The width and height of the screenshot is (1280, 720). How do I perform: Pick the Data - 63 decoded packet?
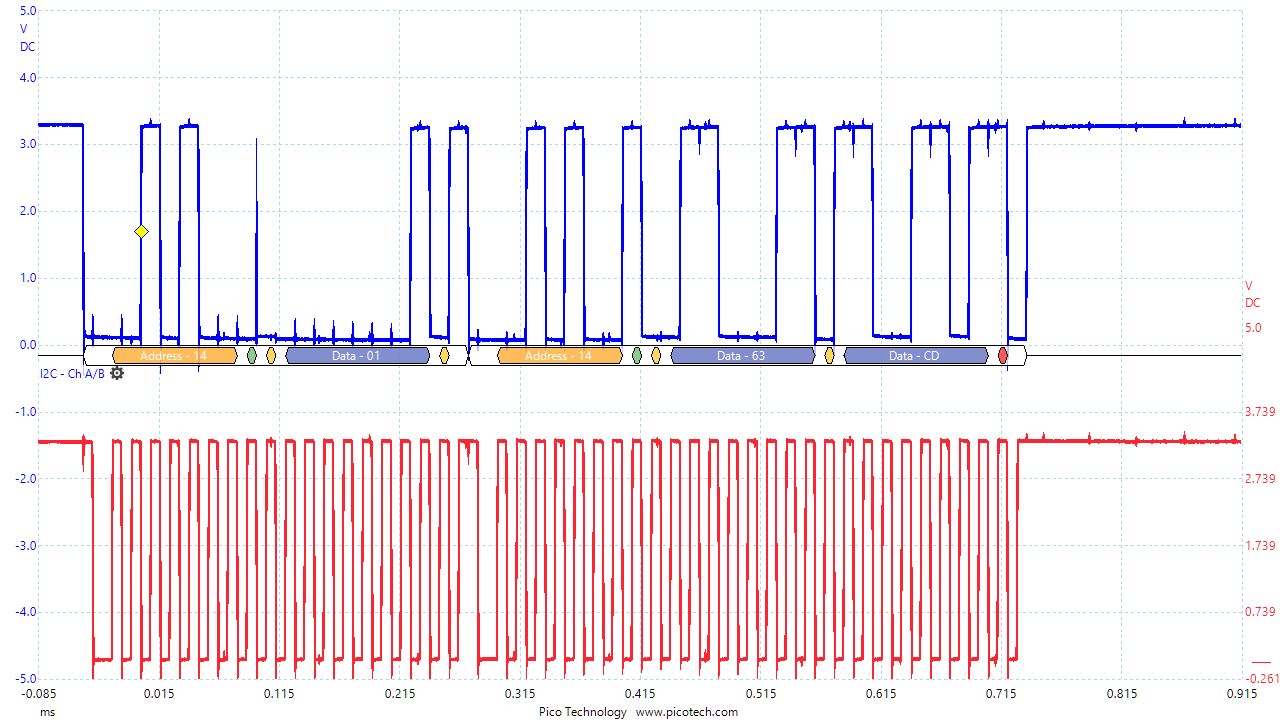pos(742,355)
